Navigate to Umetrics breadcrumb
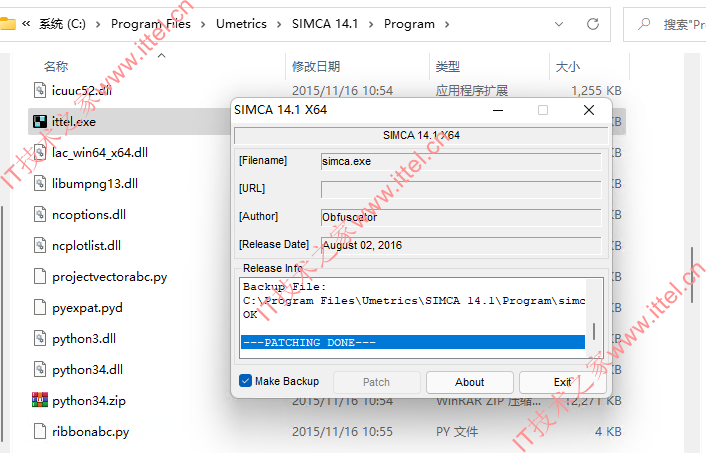 tap(241, 24)
